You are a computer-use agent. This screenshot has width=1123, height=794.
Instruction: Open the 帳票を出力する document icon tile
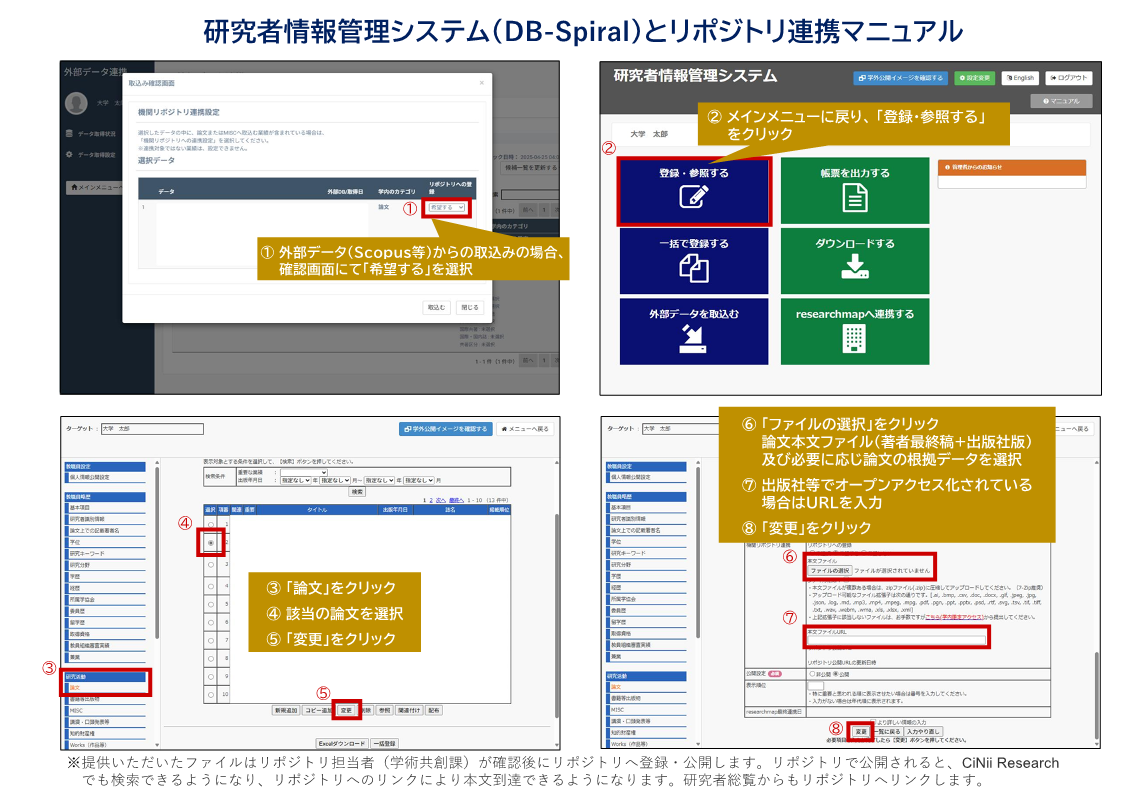pyautogui.click(x=854, y=190)
